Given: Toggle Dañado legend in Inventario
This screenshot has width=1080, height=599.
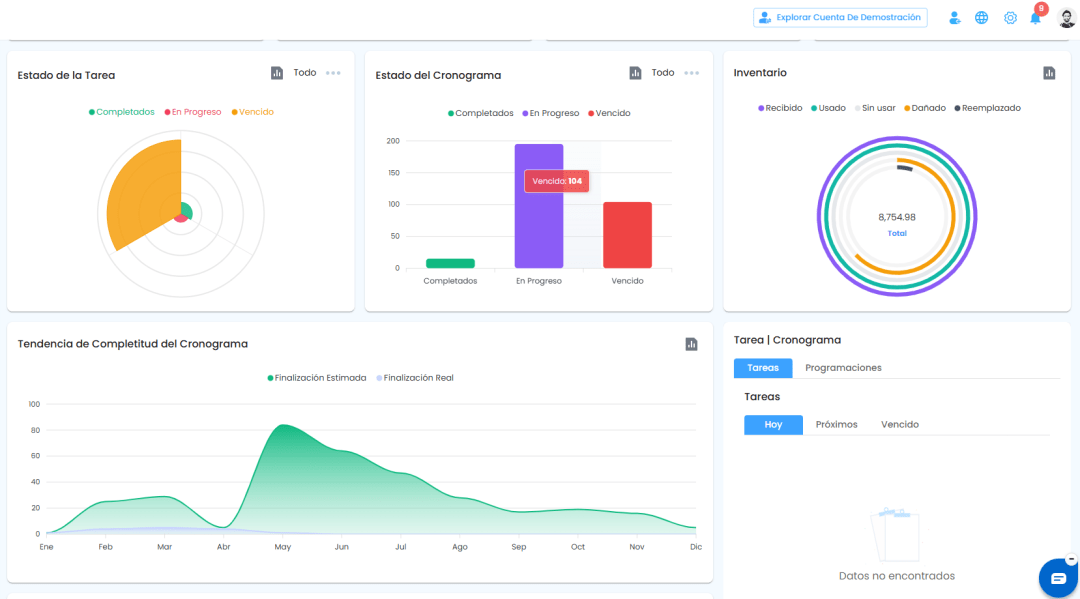Looking at the screenshot, I should pos(924,108).
